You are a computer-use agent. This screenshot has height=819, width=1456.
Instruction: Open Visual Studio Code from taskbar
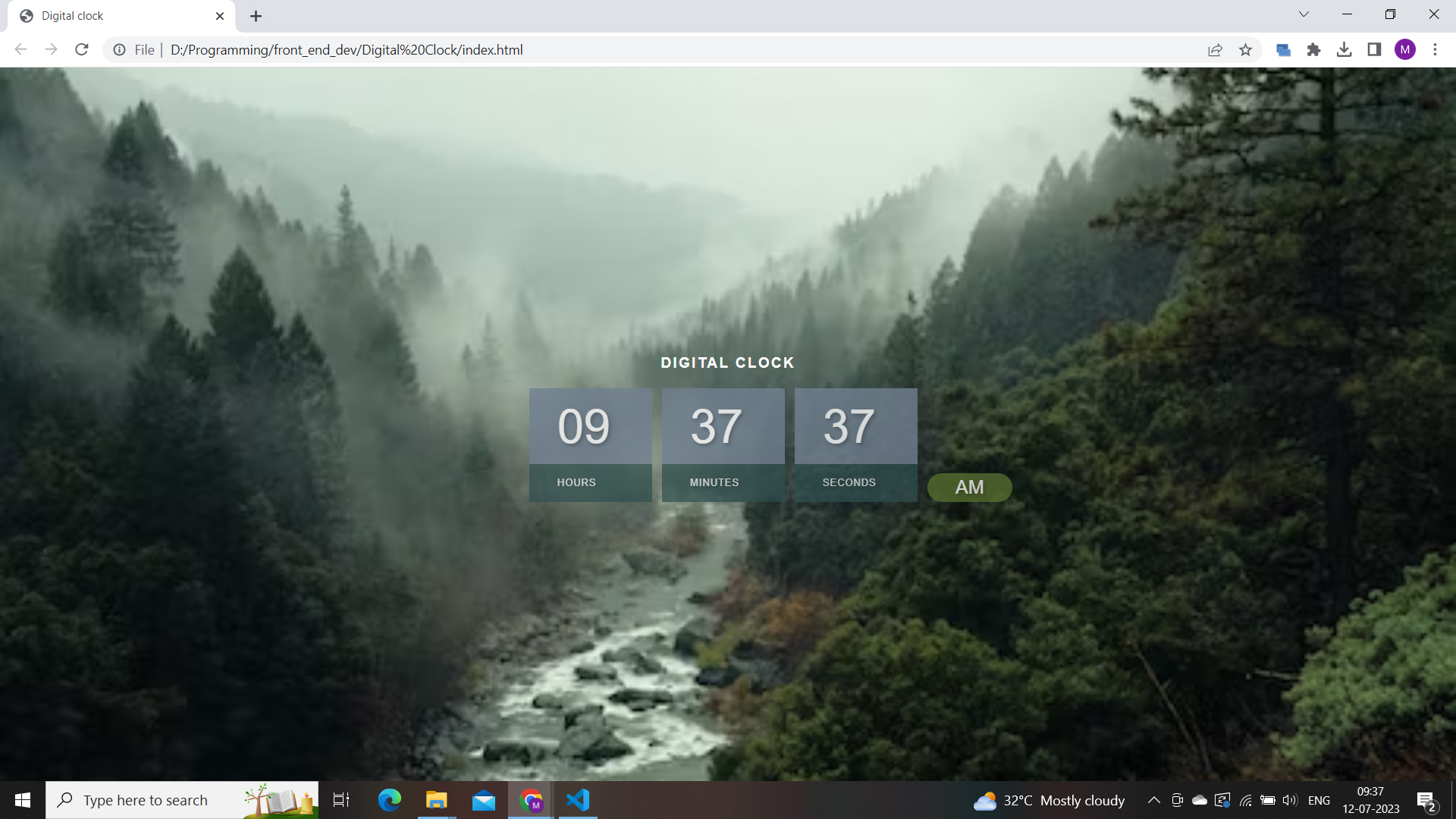[x=578, y=800]
